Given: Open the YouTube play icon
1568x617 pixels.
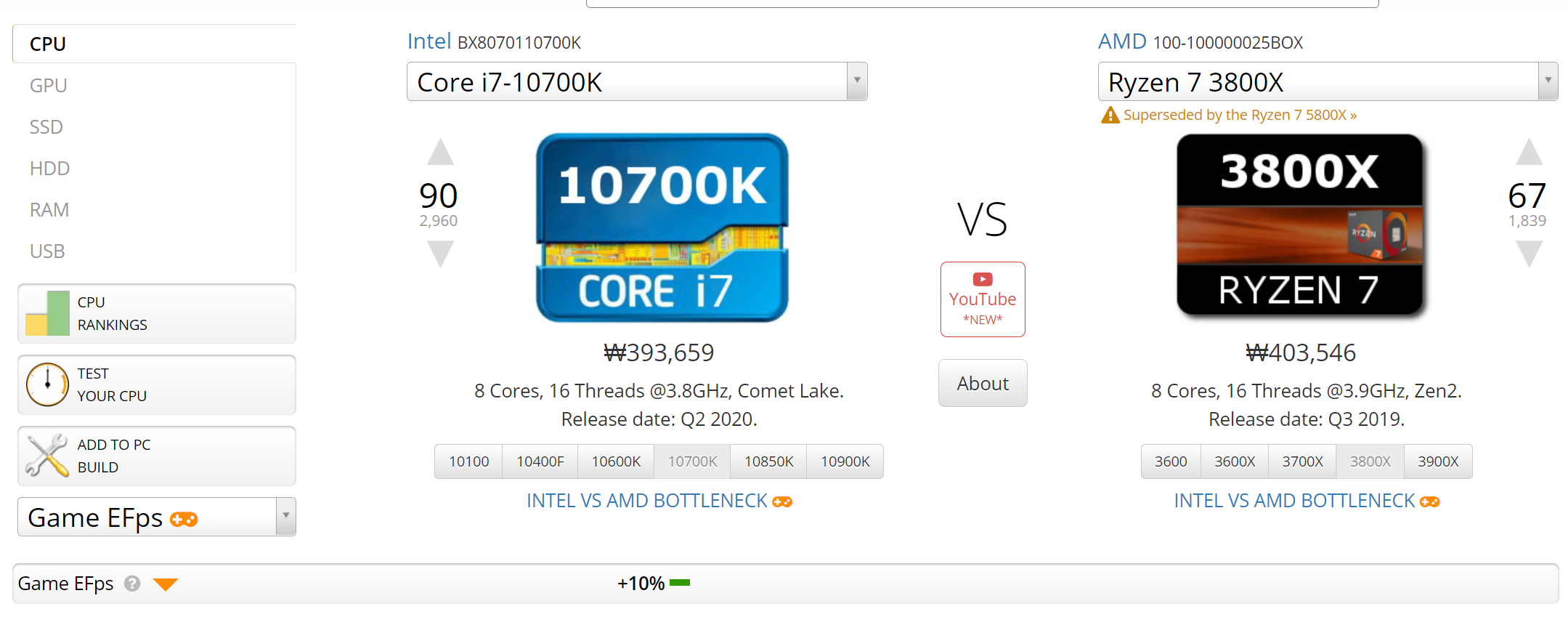Looking at the screenshot, I should point(983,279).
